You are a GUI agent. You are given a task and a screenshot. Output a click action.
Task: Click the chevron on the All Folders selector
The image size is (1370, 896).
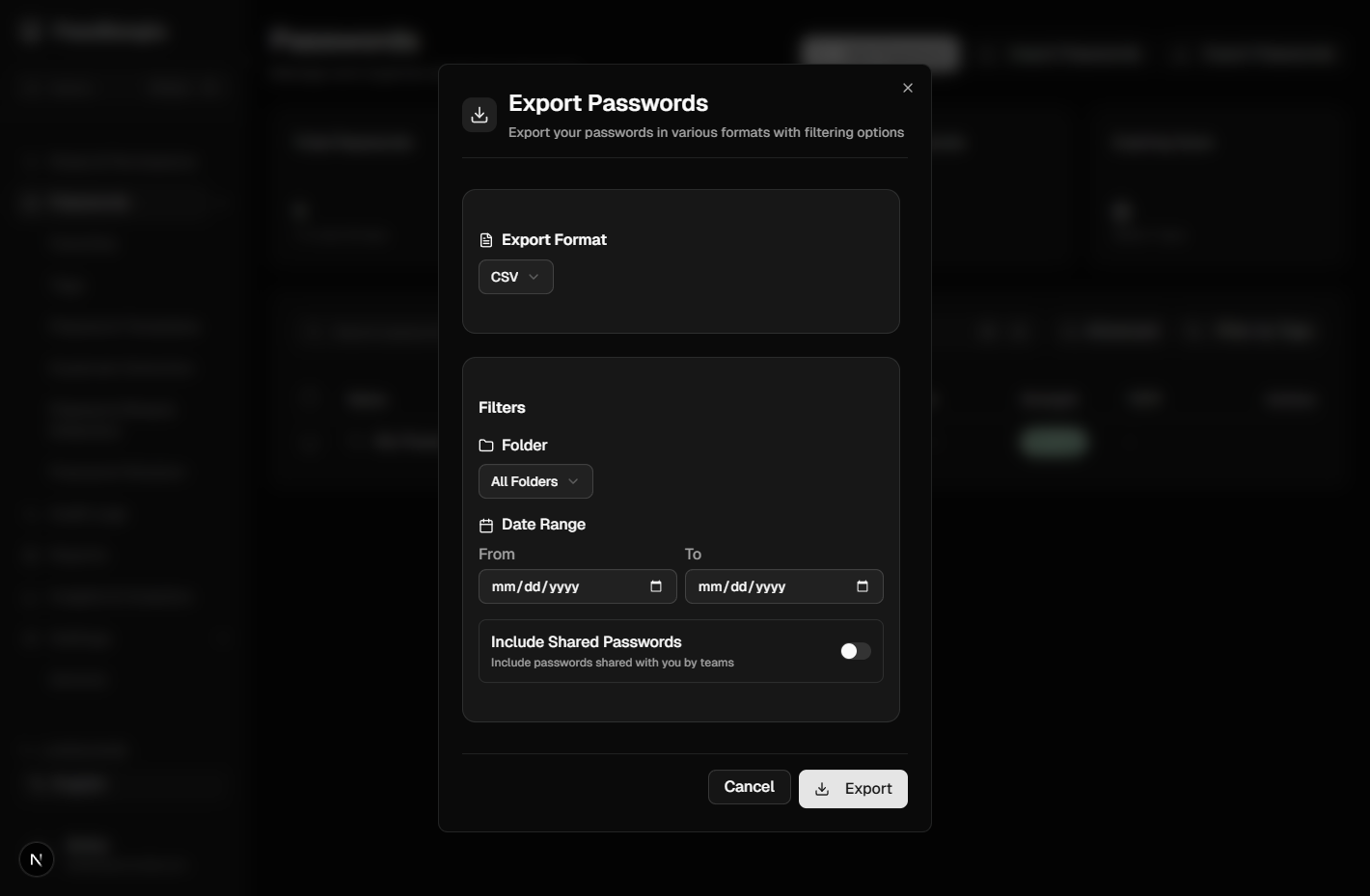coord(574,481)
